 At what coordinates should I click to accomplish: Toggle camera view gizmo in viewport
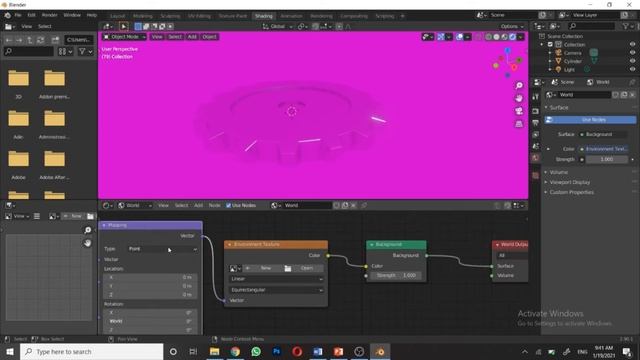point(519,111)
